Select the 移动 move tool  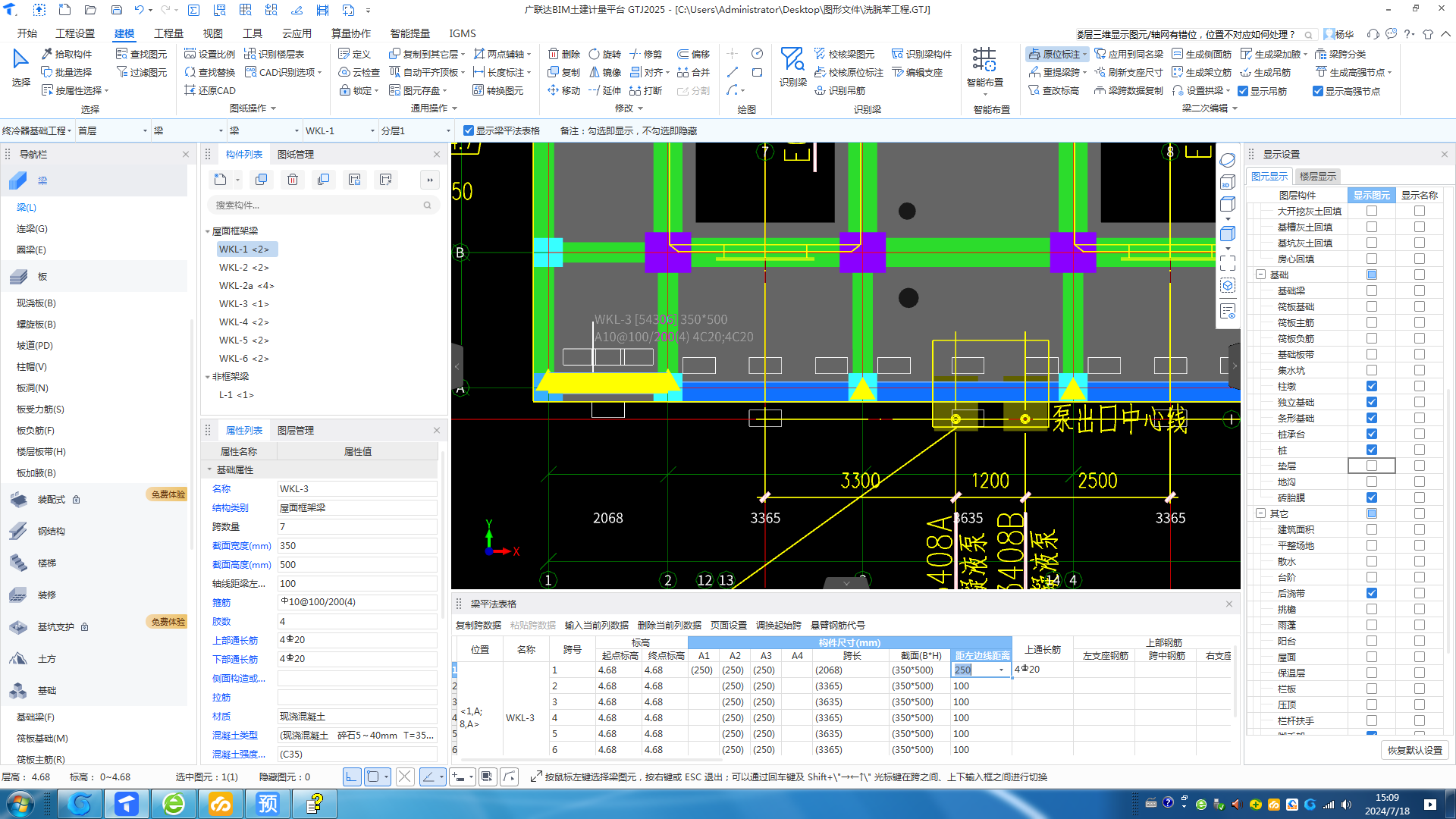564,90
